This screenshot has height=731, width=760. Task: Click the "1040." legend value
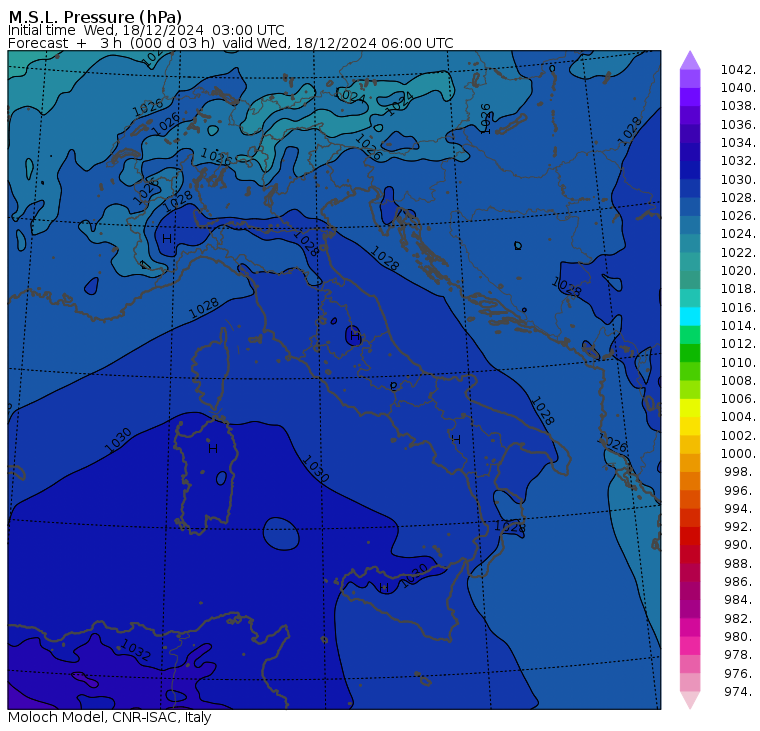[x=738, y=88]
